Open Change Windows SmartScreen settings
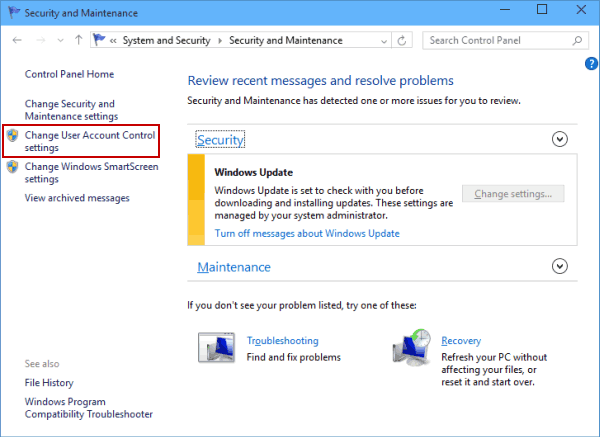Image resolution: width=600 pixels, height=437 pixels. pyautogui.click(x=91, y=173)
